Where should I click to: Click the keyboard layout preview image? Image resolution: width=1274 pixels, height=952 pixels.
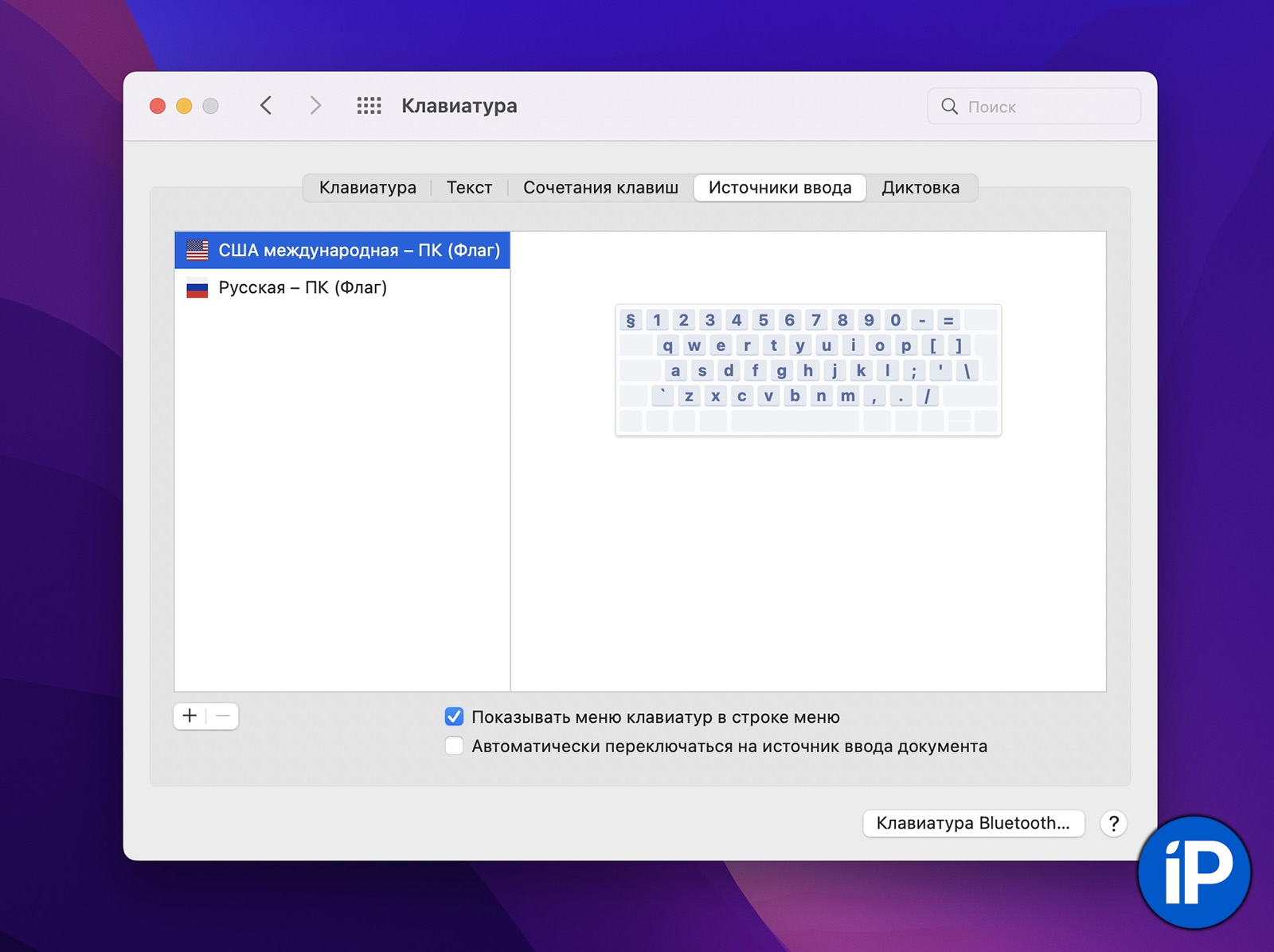tap(807, 370)
